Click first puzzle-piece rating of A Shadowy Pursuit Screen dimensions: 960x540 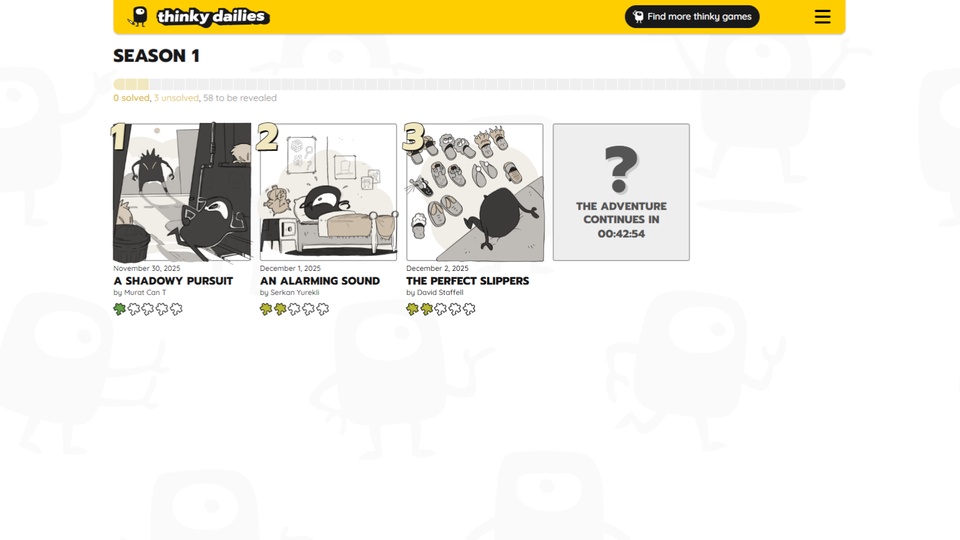119,309
